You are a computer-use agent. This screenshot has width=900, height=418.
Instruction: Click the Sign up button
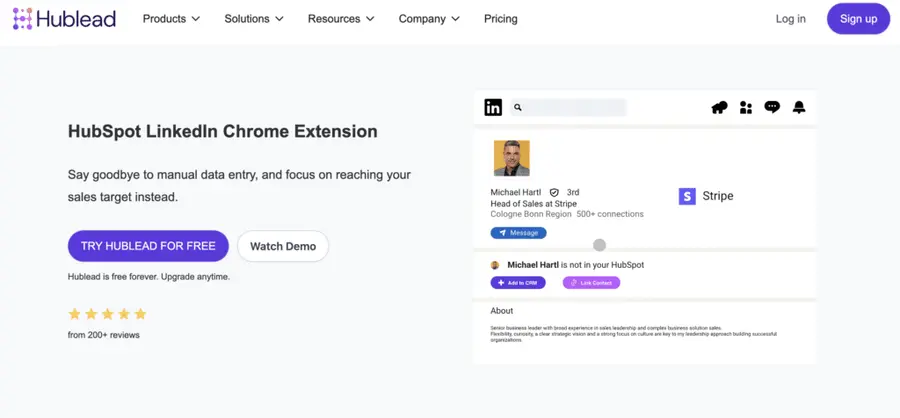click(x=858, y=19)
